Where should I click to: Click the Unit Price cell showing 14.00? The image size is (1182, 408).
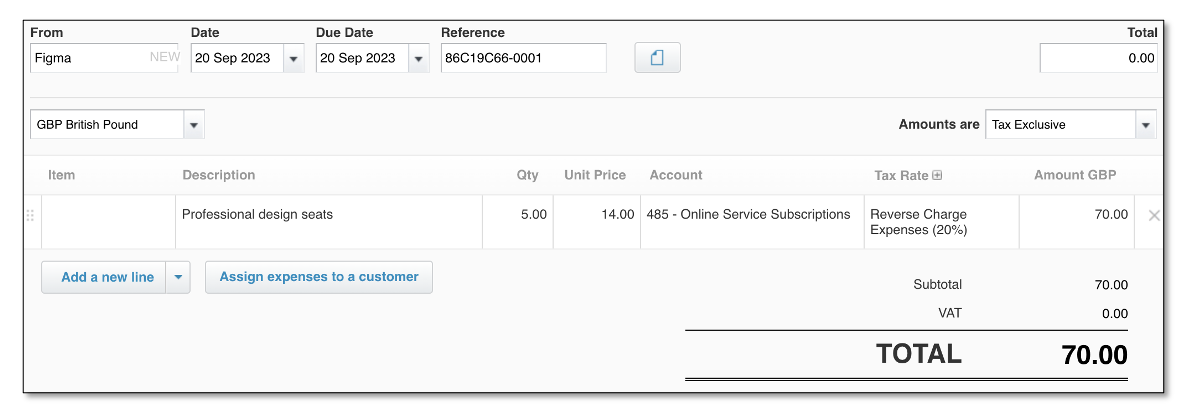[597, 222]
